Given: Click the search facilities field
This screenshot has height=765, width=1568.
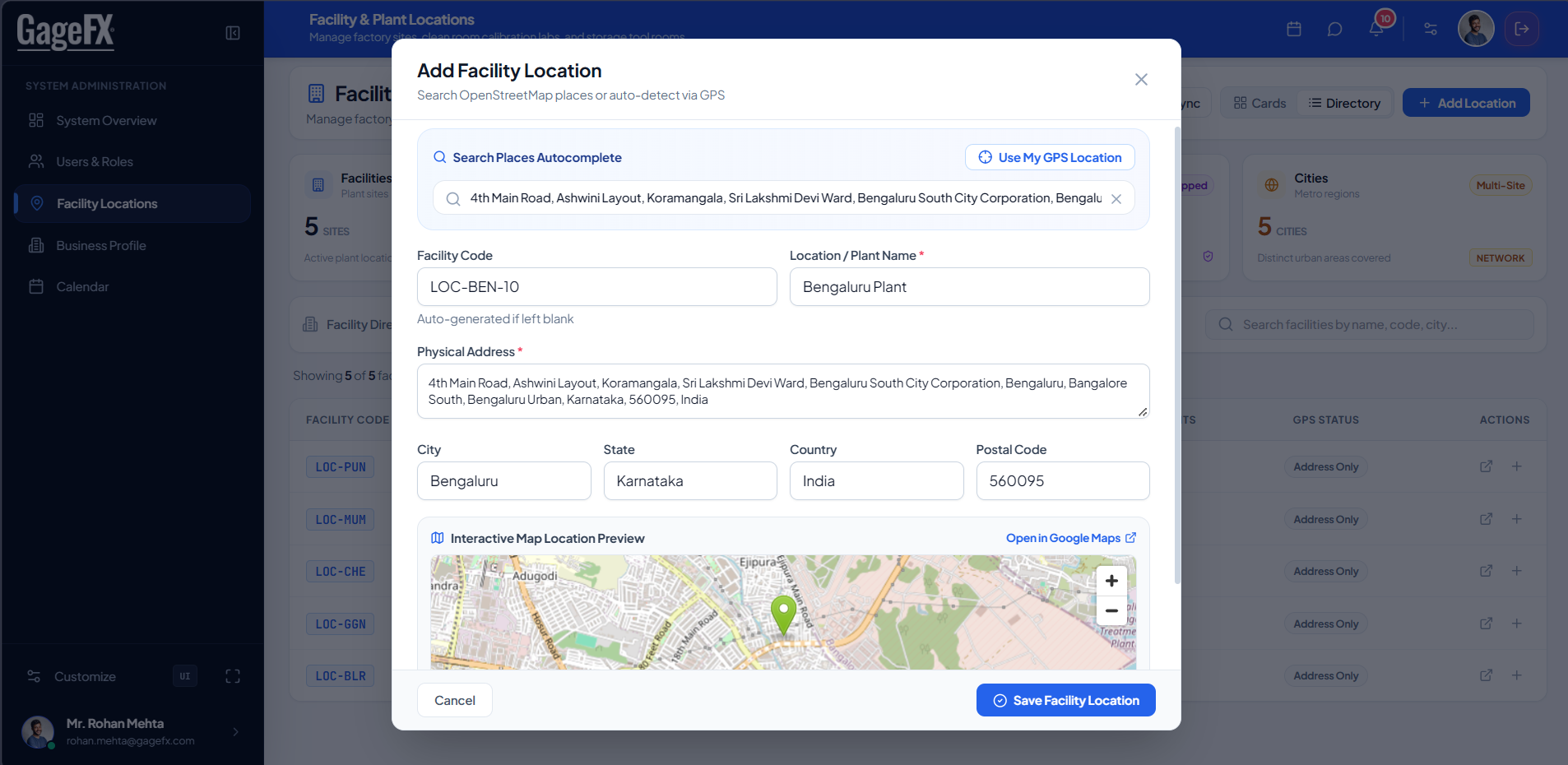Looking at the screenshot, I should pyautogui.click(x=1370, y=325).
